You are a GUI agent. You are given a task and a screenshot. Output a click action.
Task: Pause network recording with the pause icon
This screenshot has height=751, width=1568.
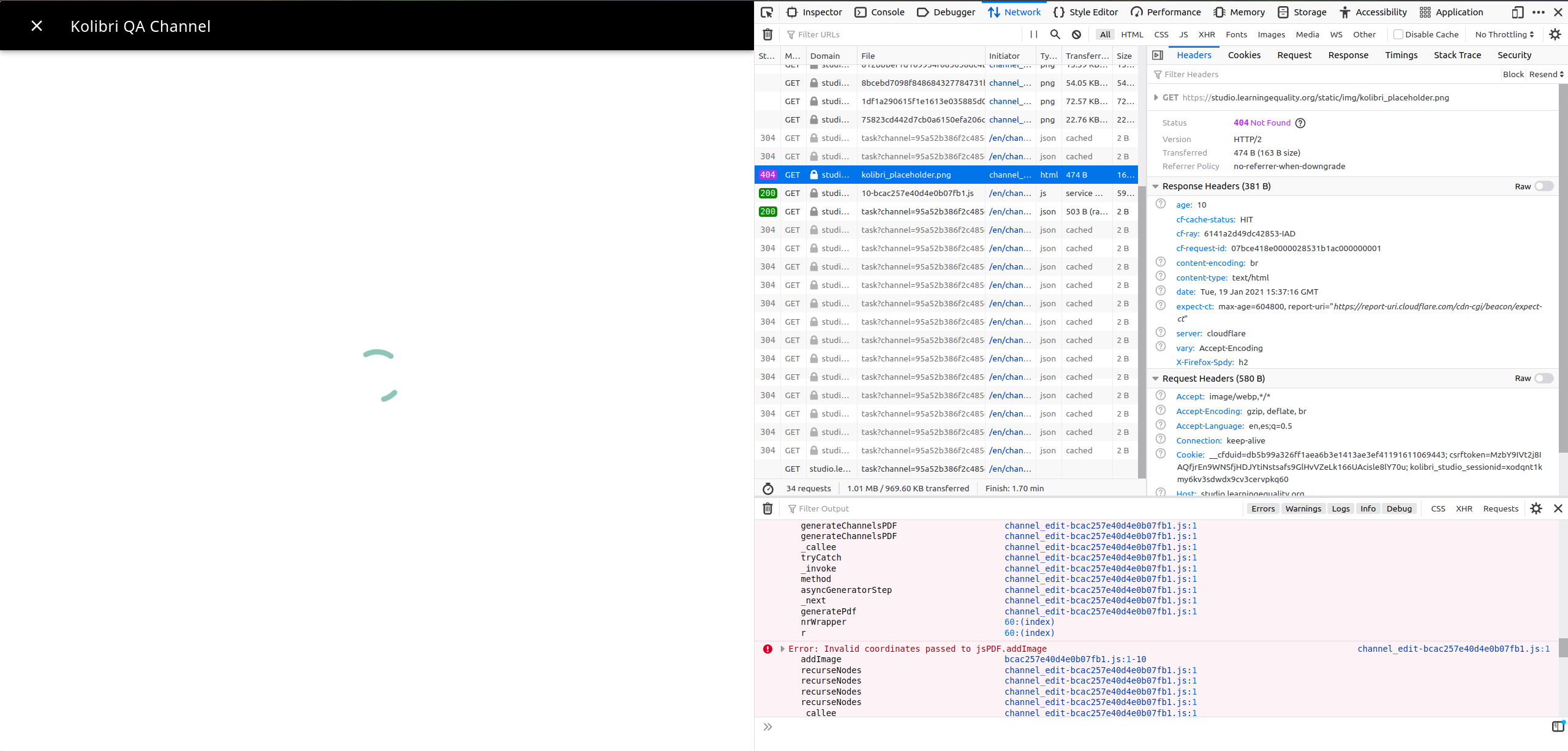(1034, 34)
